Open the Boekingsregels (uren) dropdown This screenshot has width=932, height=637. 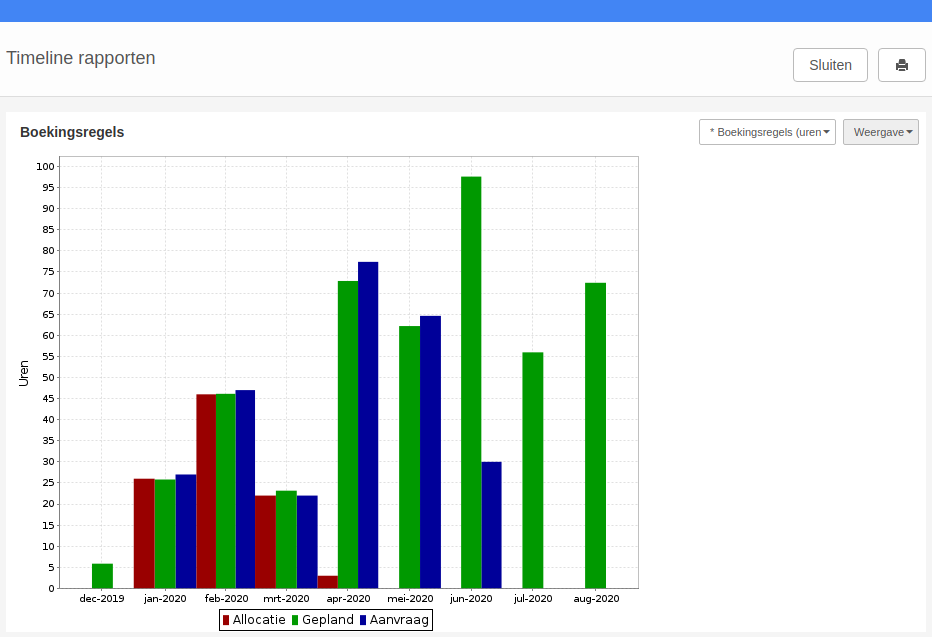click(x=767, y=132)
